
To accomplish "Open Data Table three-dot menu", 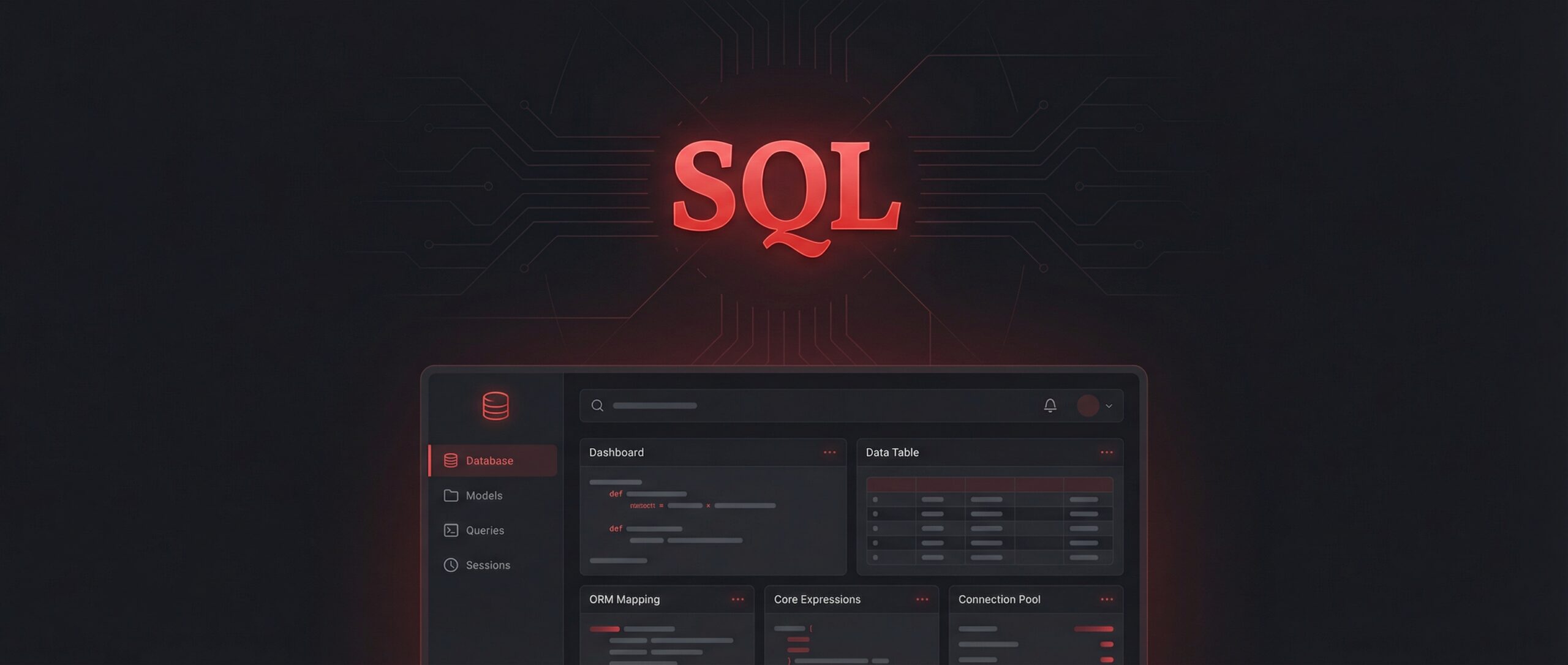I will point(1106,453).
